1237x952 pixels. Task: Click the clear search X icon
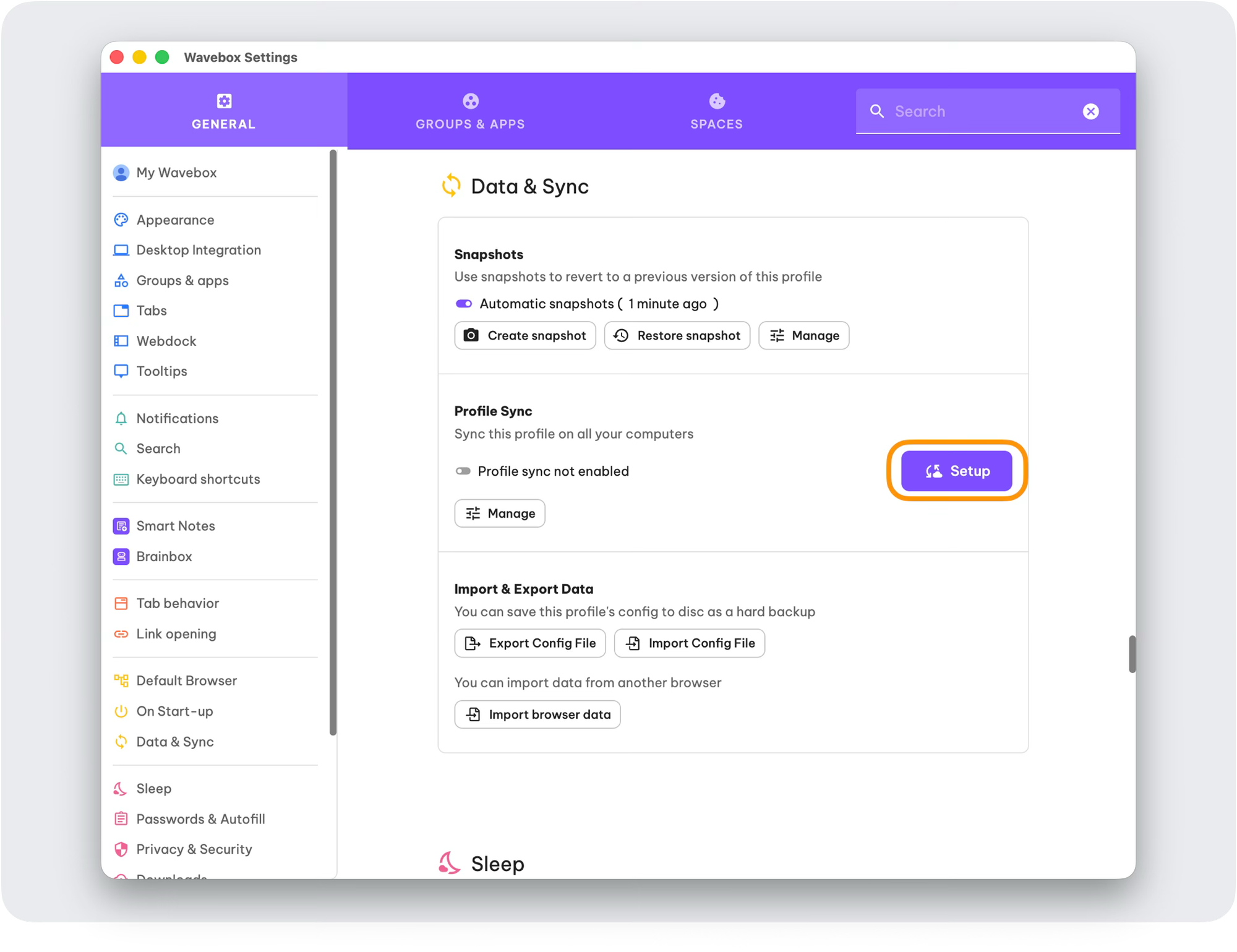[x=1090, y=111]
